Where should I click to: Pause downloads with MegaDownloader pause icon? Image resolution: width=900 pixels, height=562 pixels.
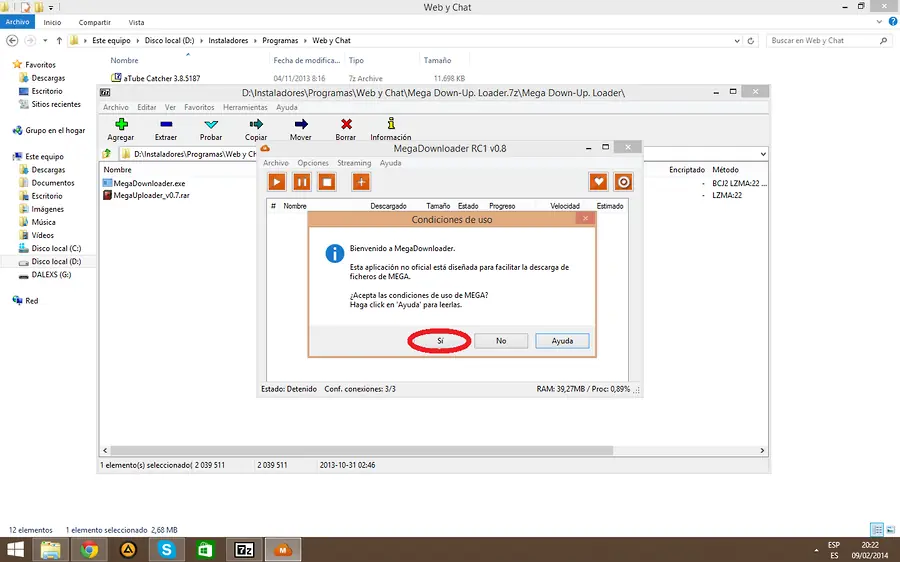tap(302, 182)
